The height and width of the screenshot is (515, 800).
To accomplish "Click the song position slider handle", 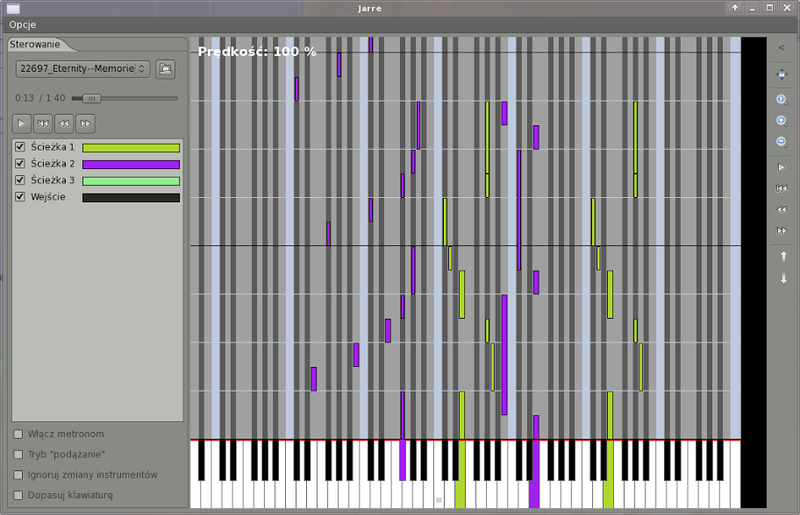I will click(92, 99).
